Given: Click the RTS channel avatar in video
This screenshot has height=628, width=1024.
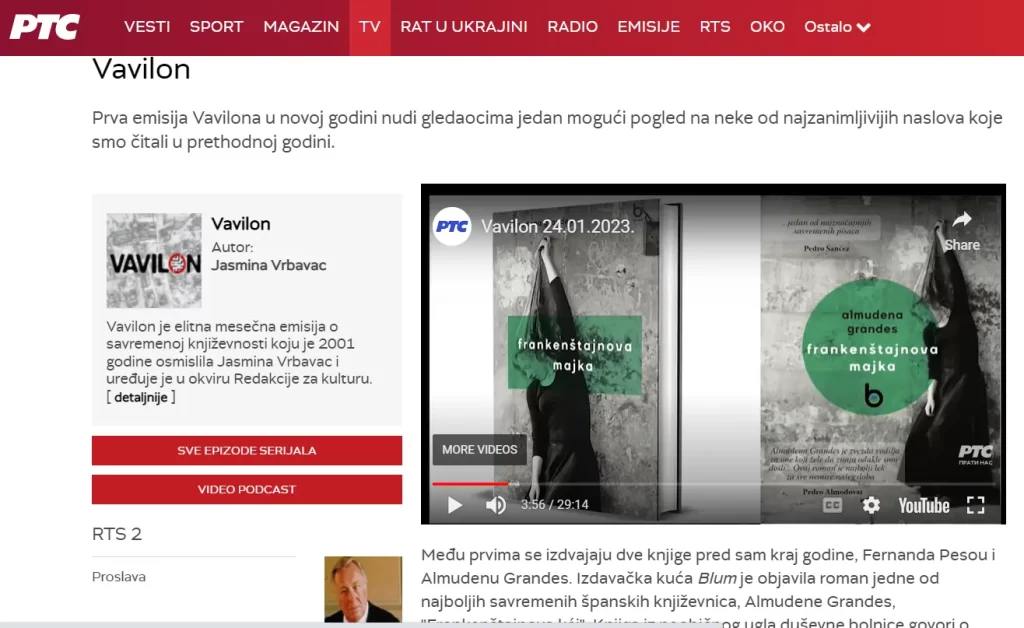Looking at the screenshot, I should pos(452,226).
